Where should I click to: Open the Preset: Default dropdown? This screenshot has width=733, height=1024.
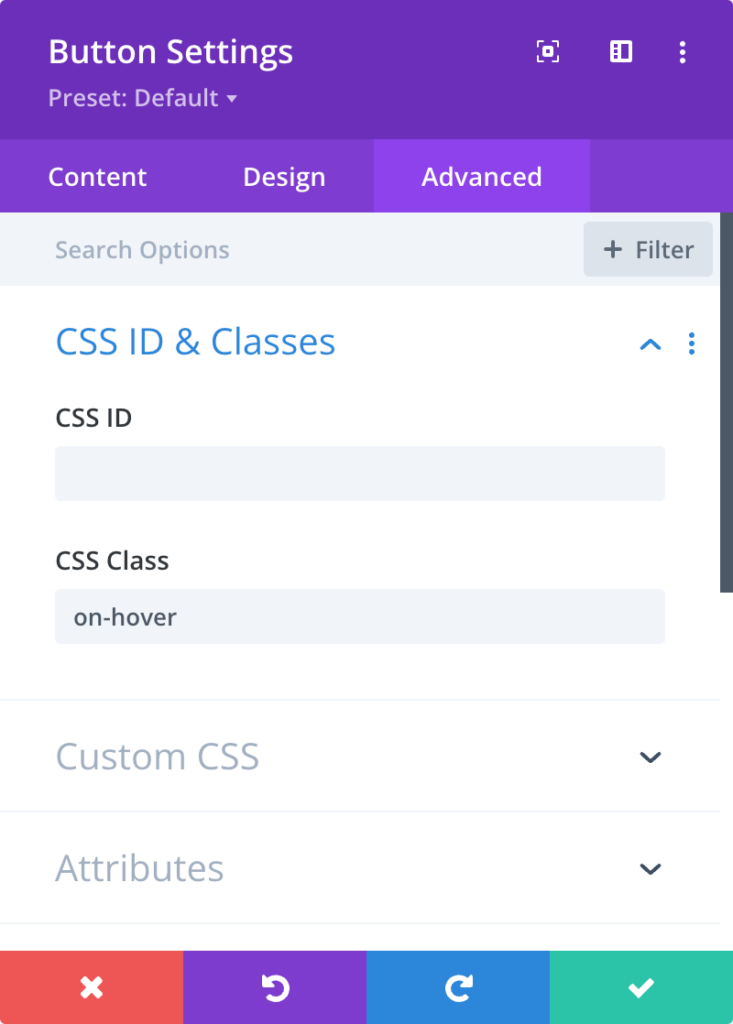tap(142, 98)
